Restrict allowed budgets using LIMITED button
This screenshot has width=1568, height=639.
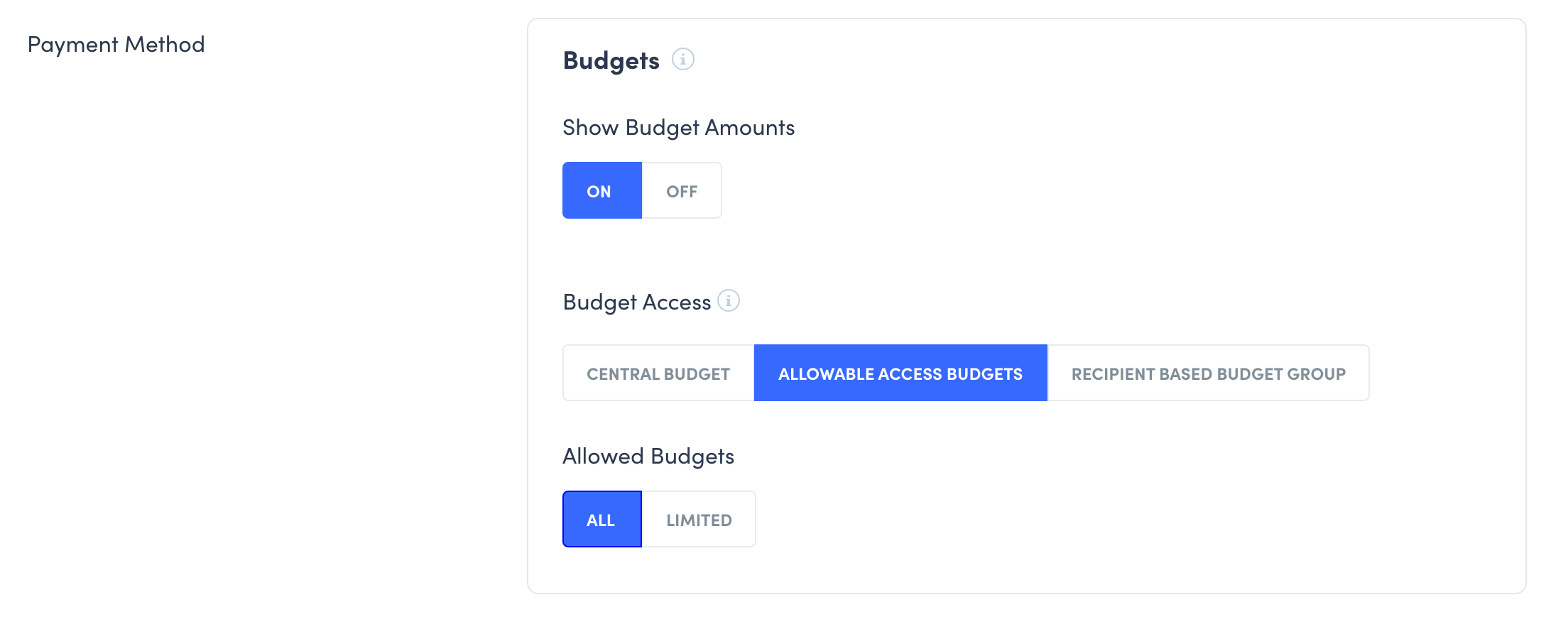tap(699, 520)
